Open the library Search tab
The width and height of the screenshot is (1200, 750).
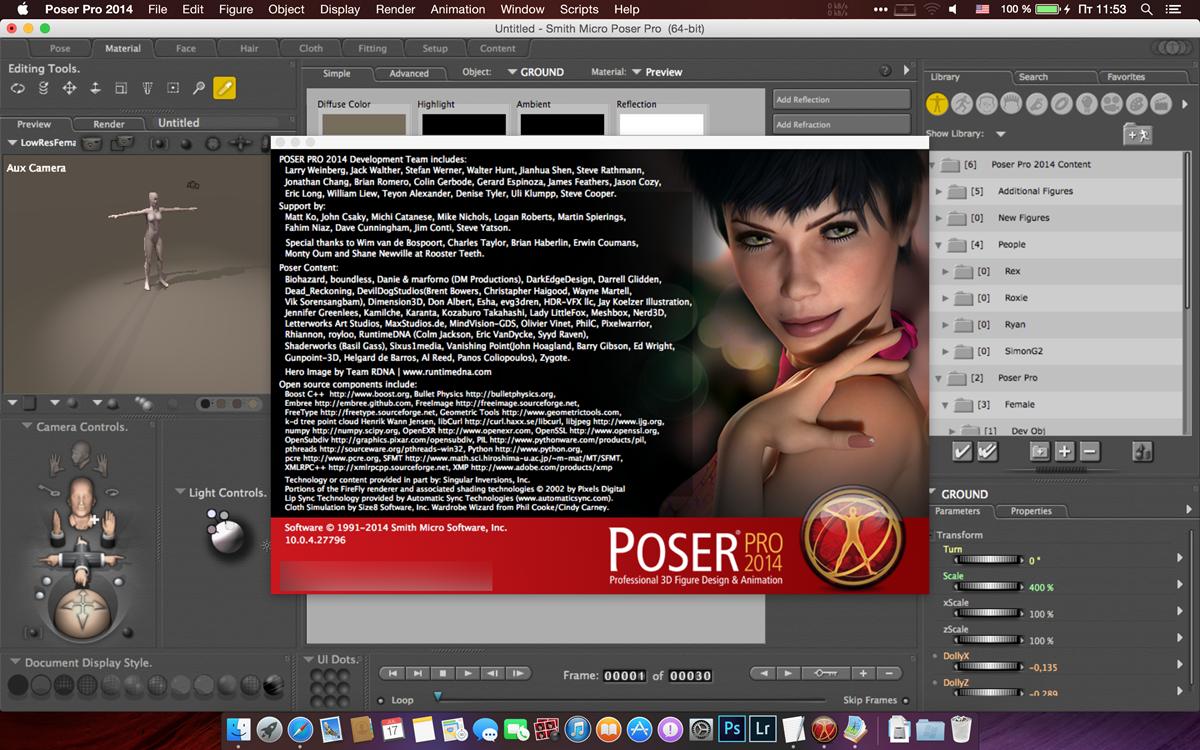(x=1033, y=77)
